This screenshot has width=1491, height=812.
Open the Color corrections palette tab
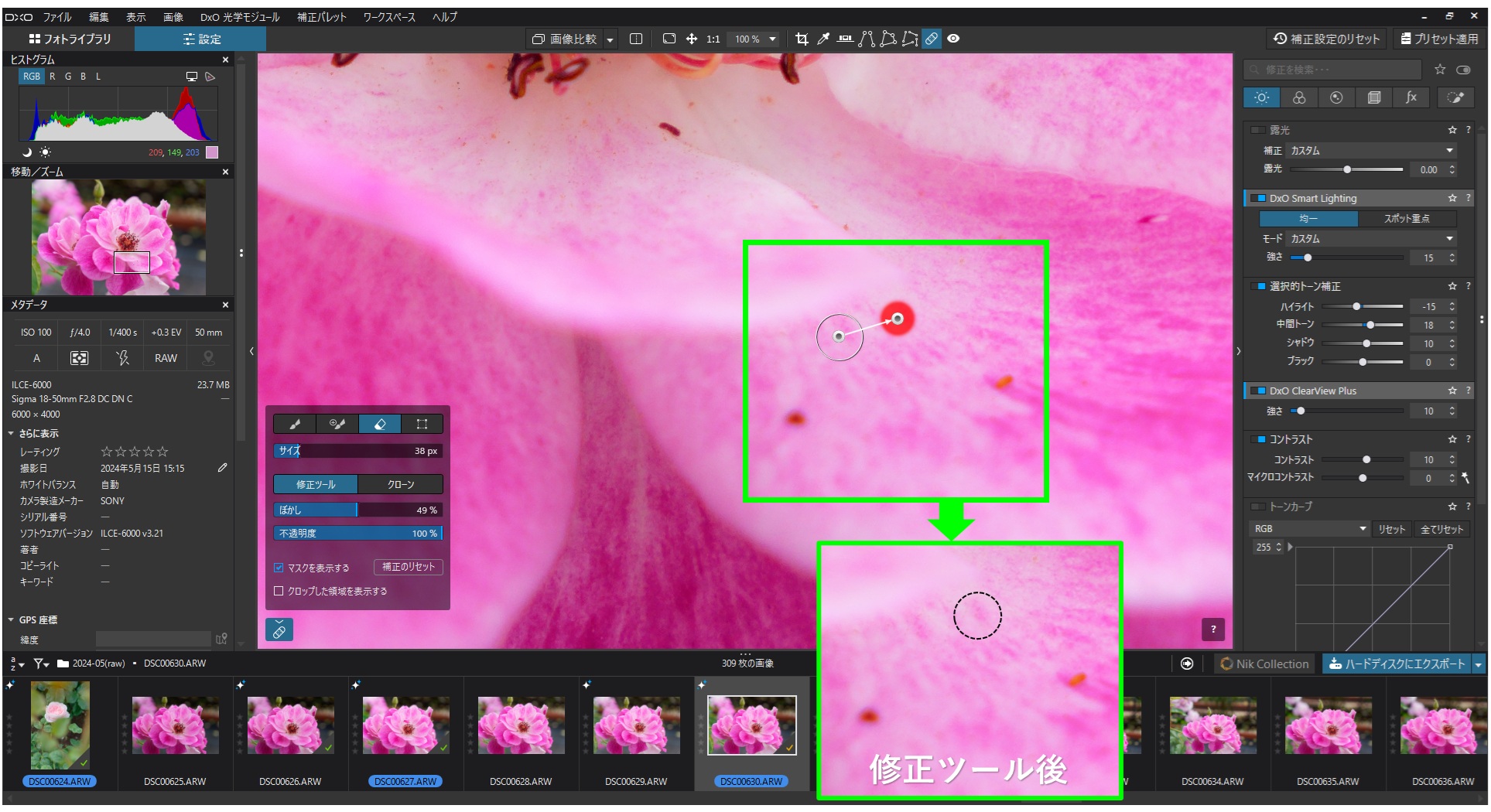[1299, 97]
